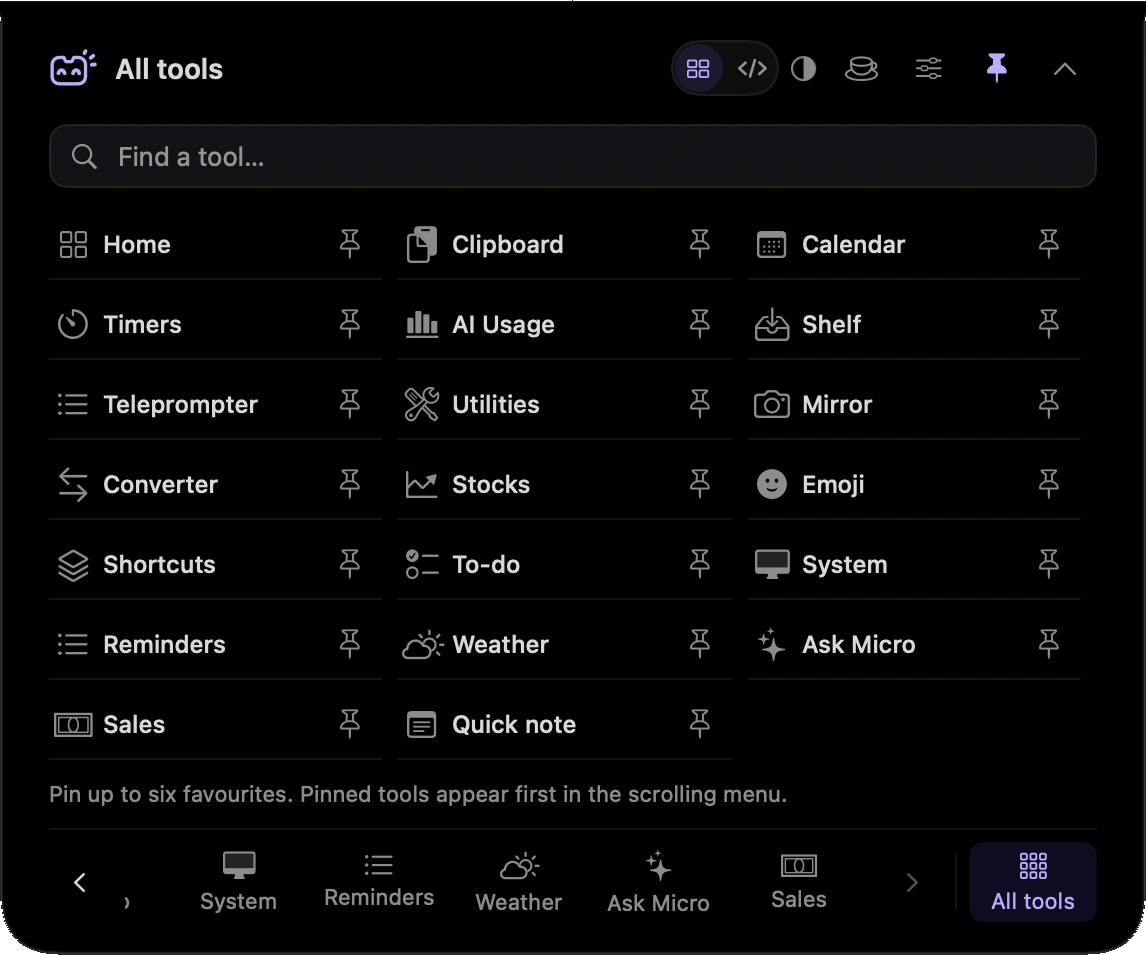Pin the Stocks tool
This screenshot has height=955, width=1146.
click(x=700, y=484)
